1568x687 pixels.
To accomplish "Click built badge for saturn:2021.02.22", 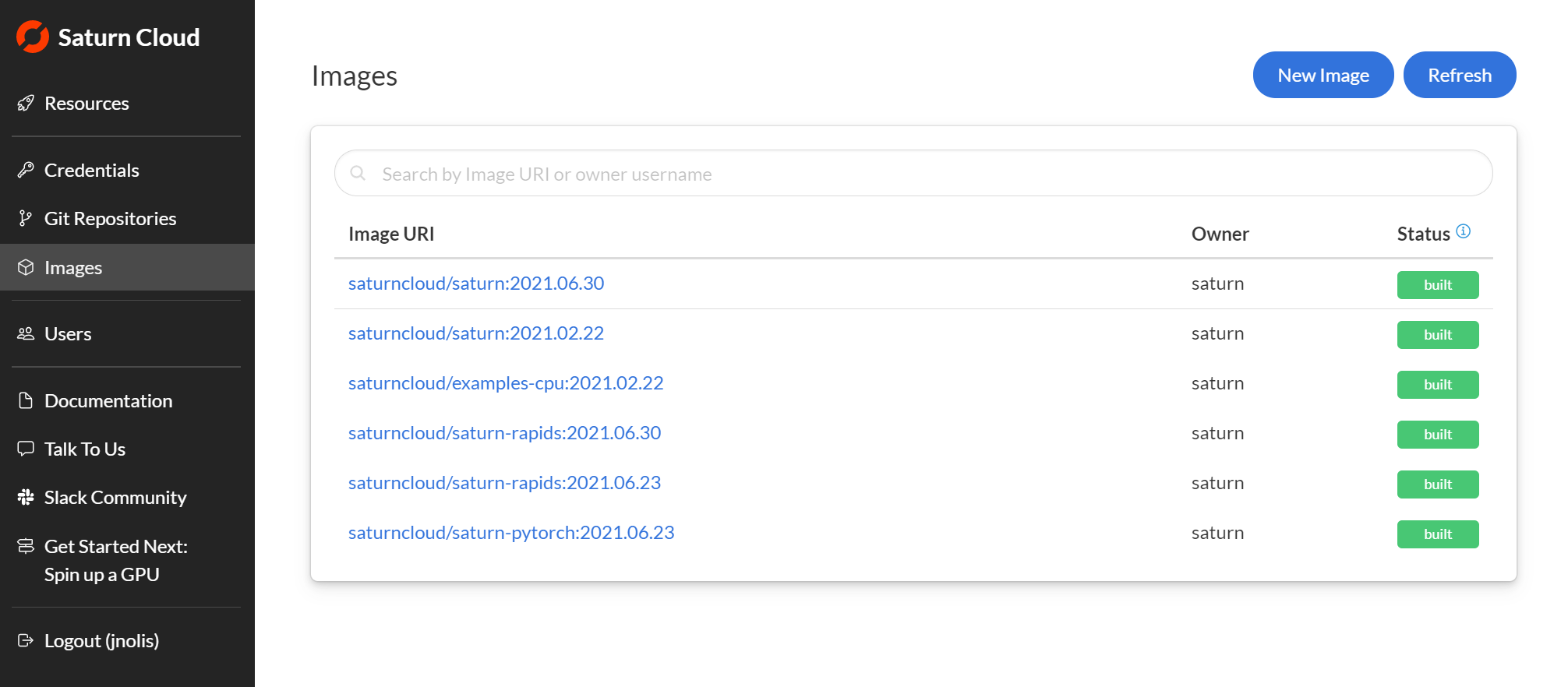I will (1438, 335).
